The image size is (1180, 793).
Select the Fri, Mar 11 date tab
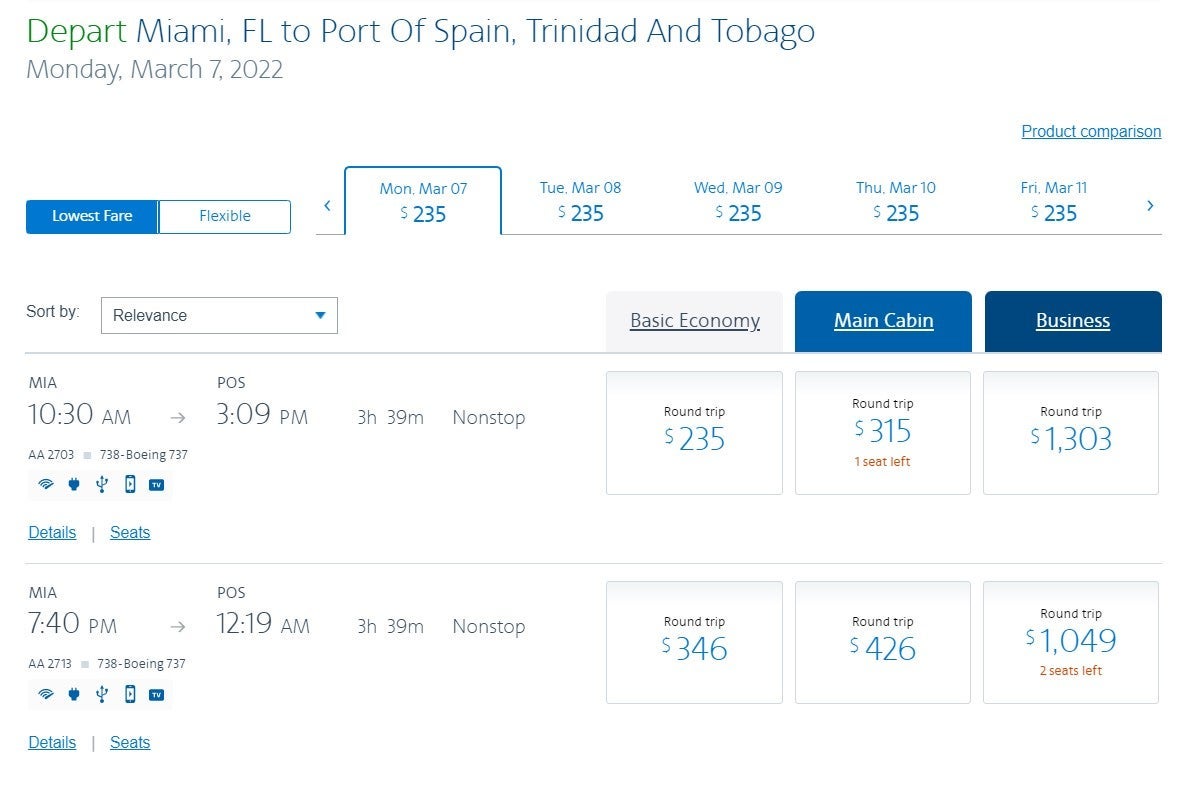point(1053,201)
